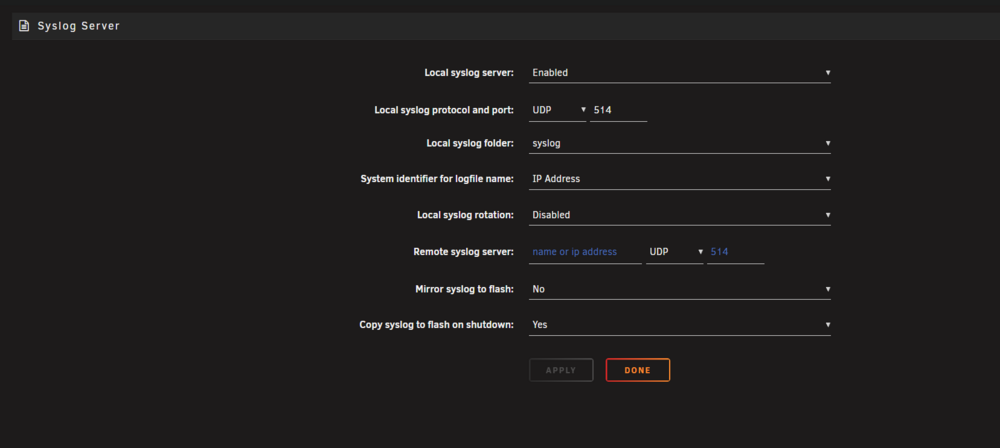Click the Syslog Server document icon

pyautogui.click(x=24, y=26)
